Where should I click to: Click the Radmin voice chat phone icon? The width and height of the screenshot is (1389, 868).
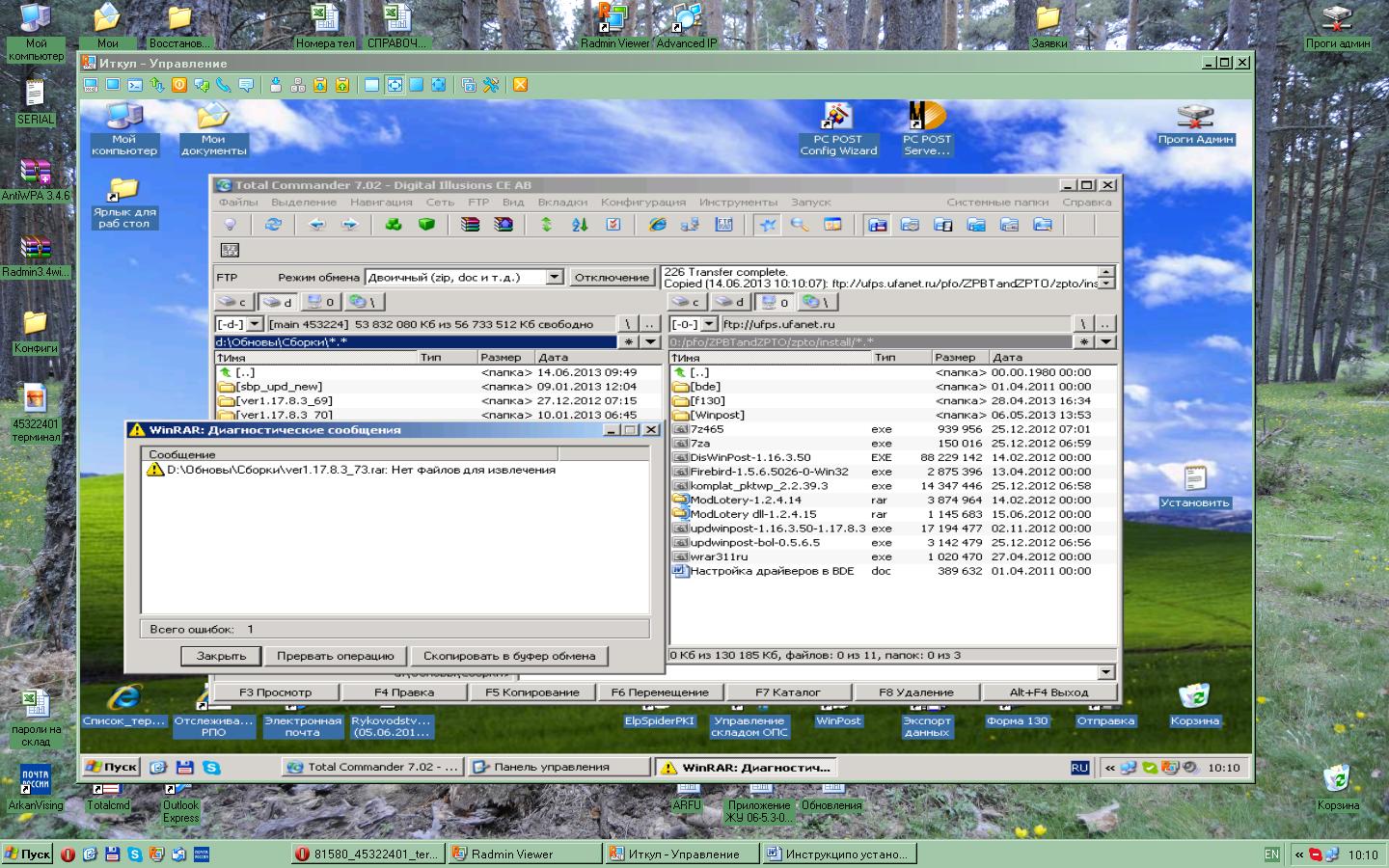tap(224, 85)
